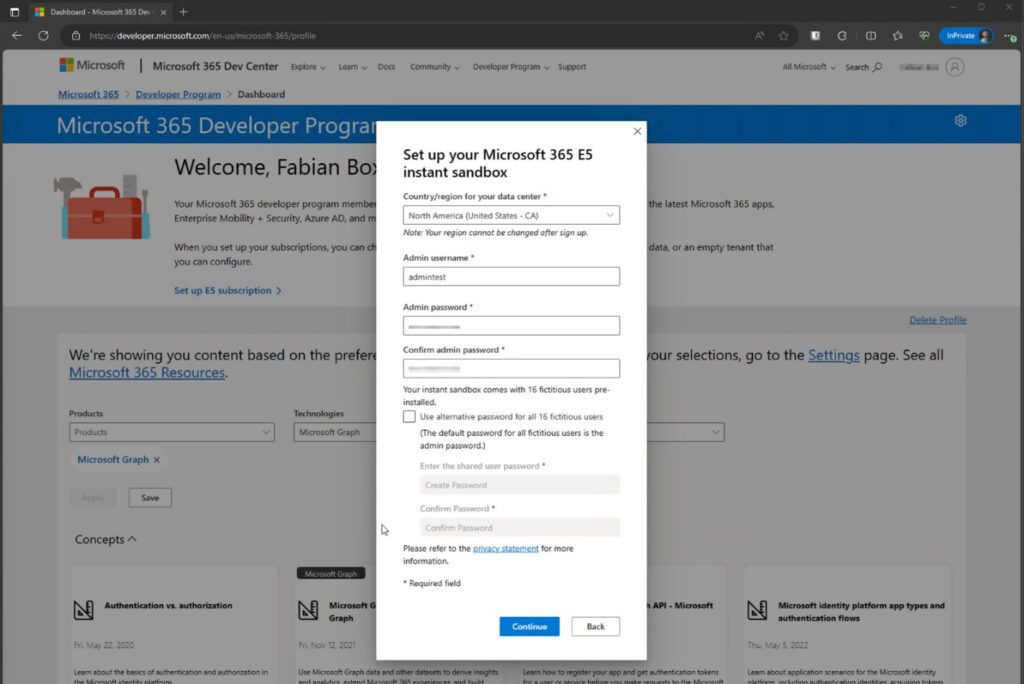Screen dimensions: 1024x684
Task: Open the Country/region data center dropdown
Action: pyautogui.click(x=511, y=214)
